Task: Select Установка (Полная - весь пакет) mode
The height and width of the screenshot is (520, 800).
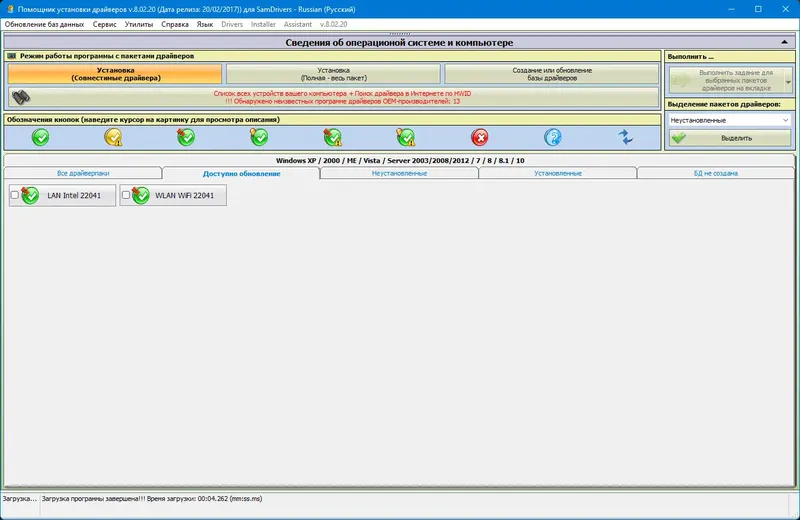Action: coord(334,74)
